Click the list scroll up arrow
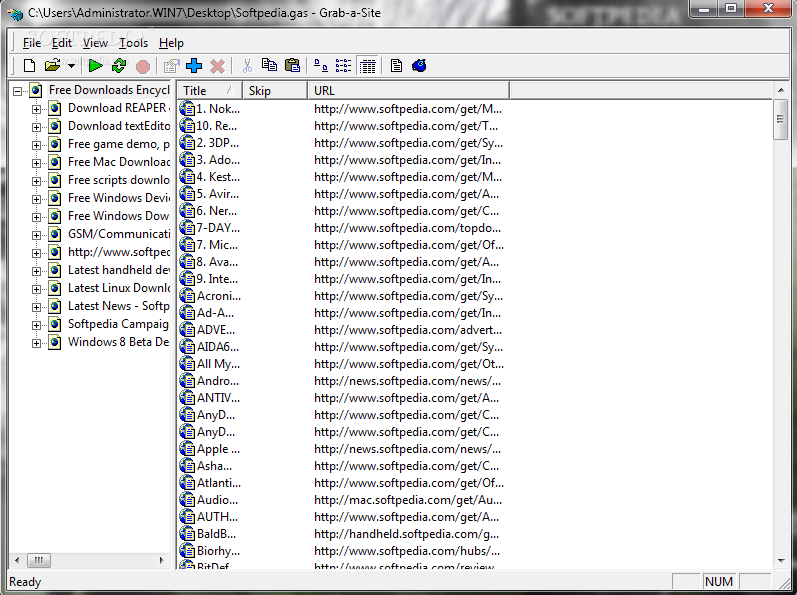Image resolution: width=797 pixels, height=595 pixels. pyautogui.click(x=780, y=90)
